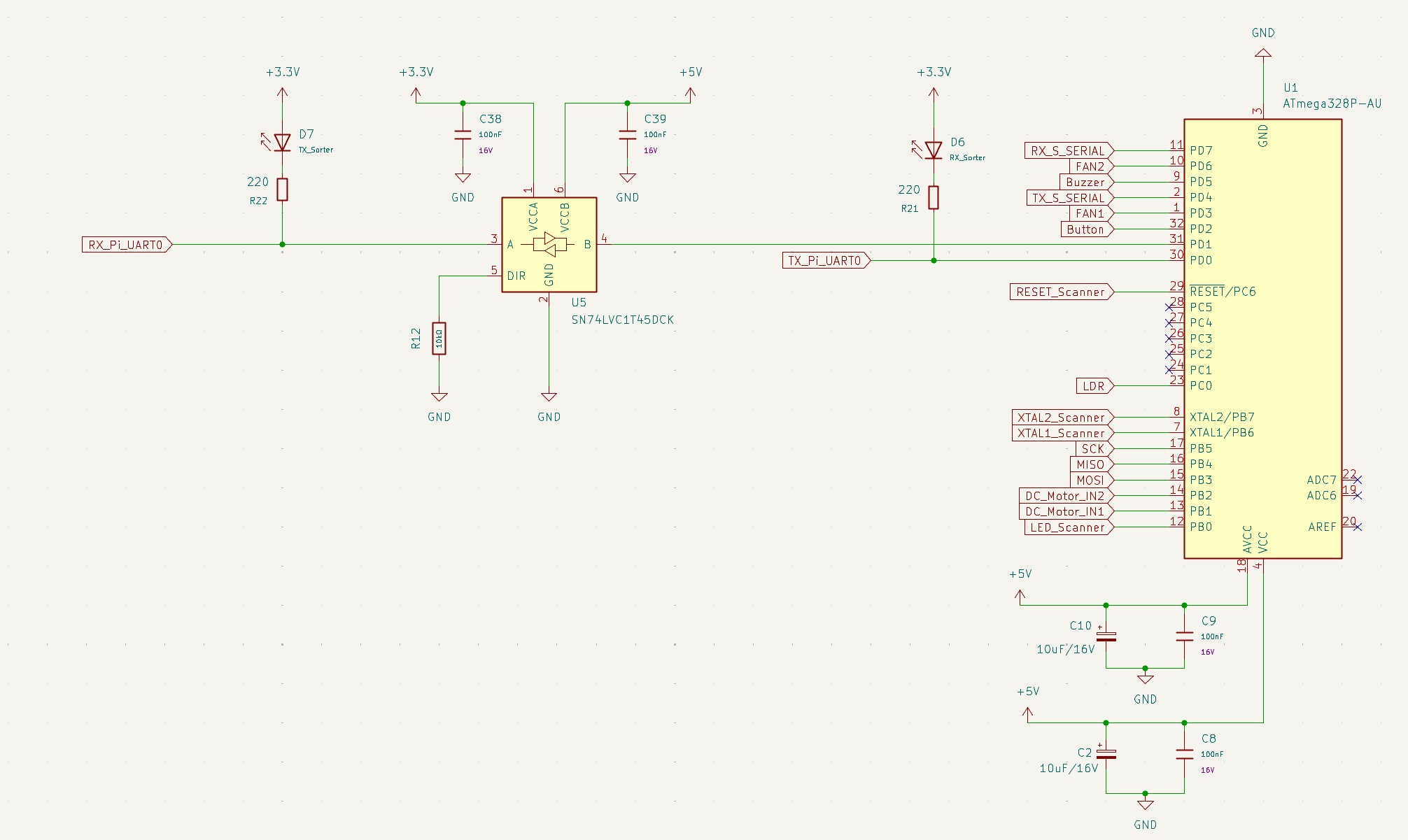Screen dimensions: 1408x840
Task: Select the D7 TX_Sorter LED symbol
Action: [x=282, y=143]
